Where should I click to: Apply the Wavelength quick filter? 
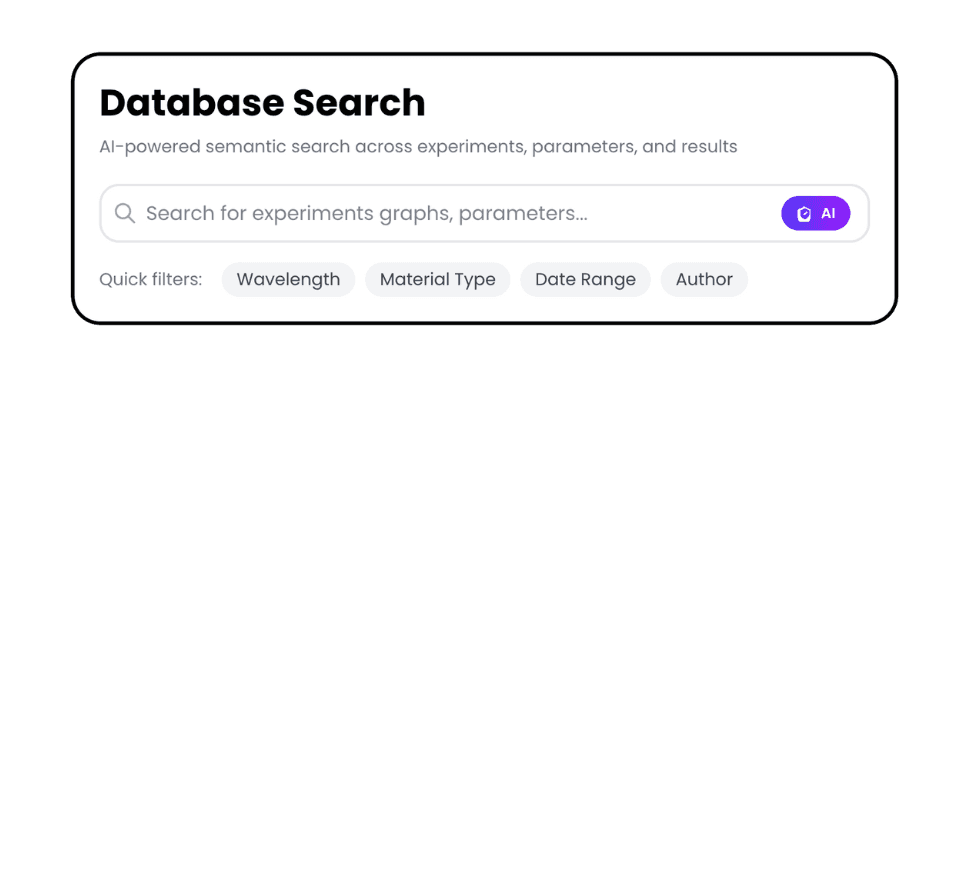point(288,280)
